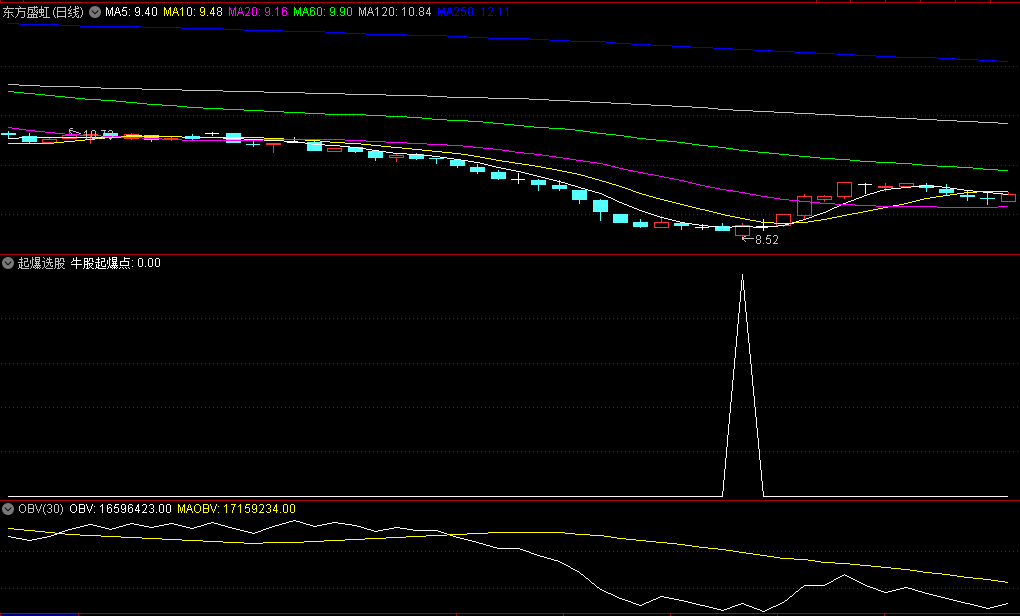Open the OBV(30) indicator dropdown arrow
This screenshot has height=616, width=1020.
tap(8, 509)
